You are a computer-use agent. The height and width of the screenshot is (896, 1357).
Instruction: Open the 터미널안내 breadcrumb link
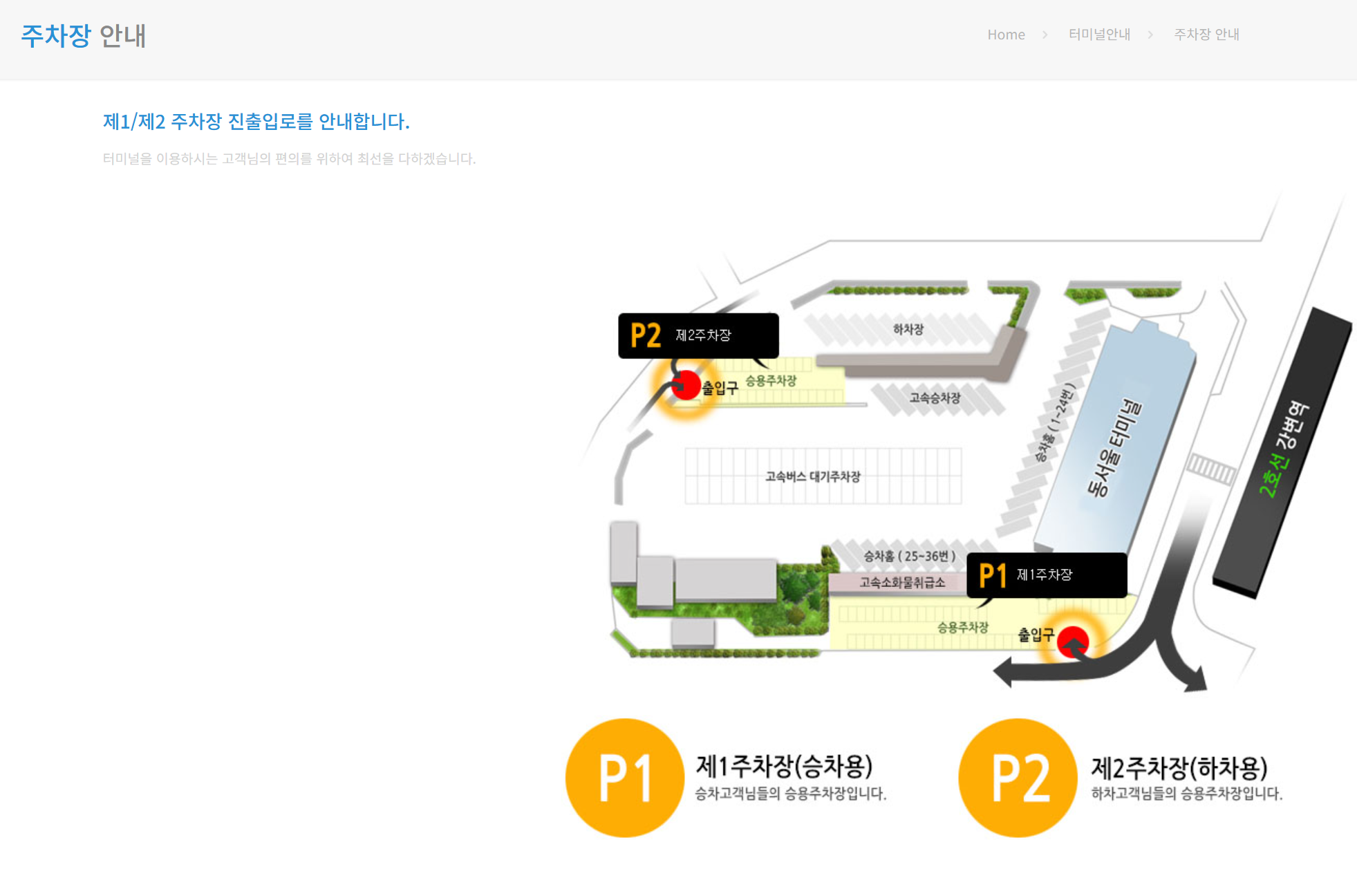tap(1099, 35)
